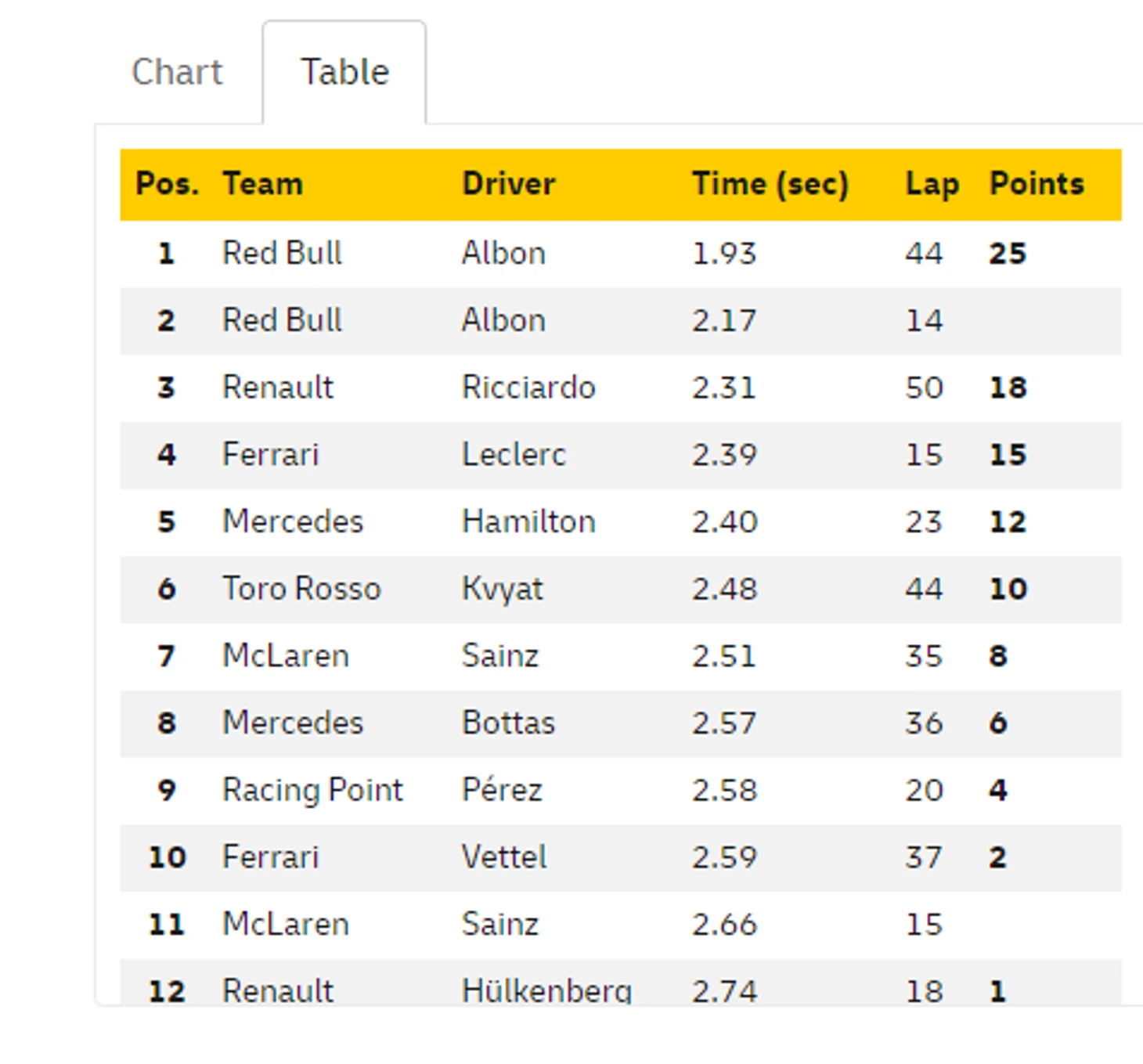Switch to the Chart tab
This screenshot has height=1064, width=1143.
[177, 72]
